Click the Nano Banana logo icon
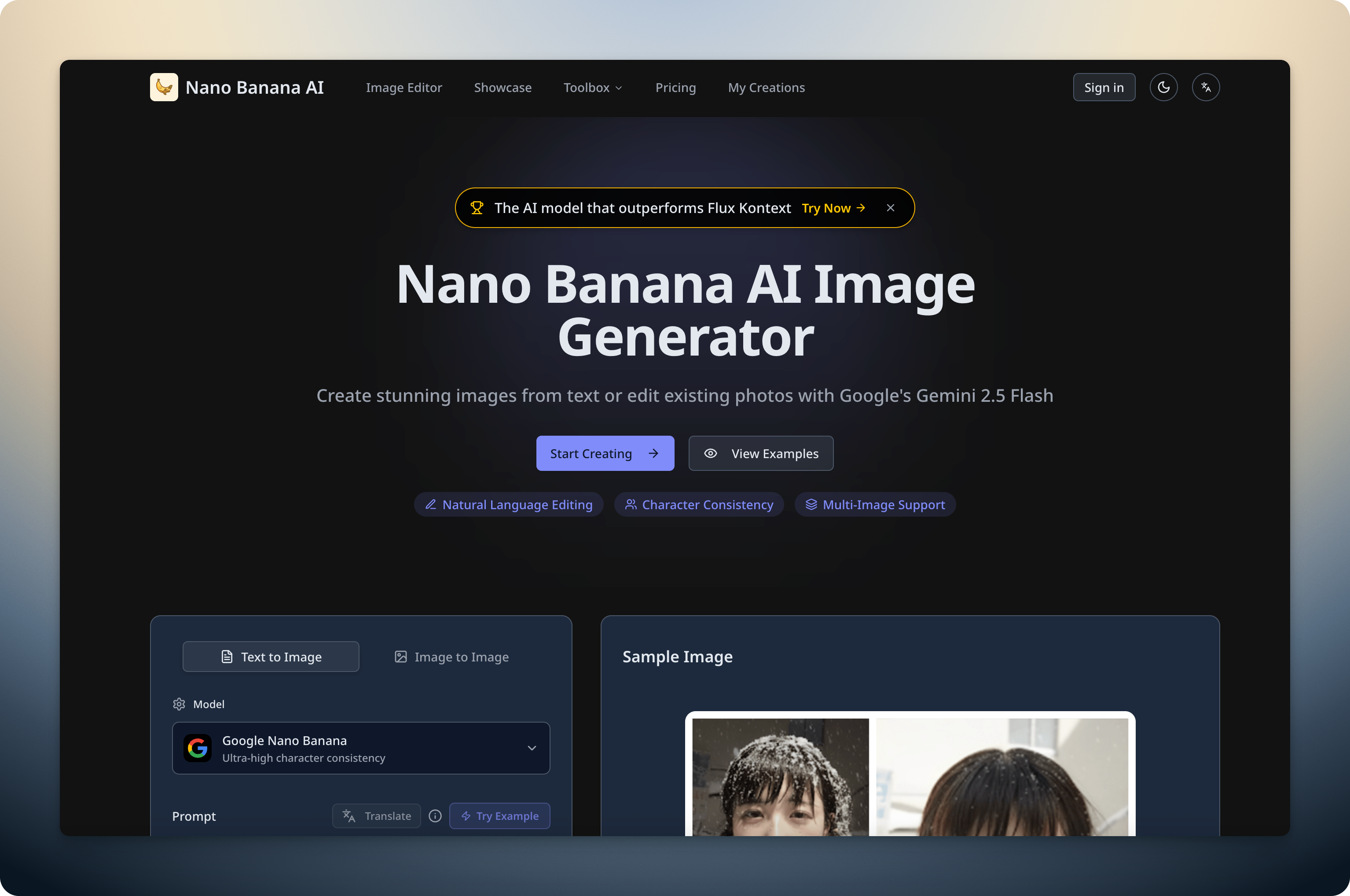The image size is (1350, 896). point(164,87)
